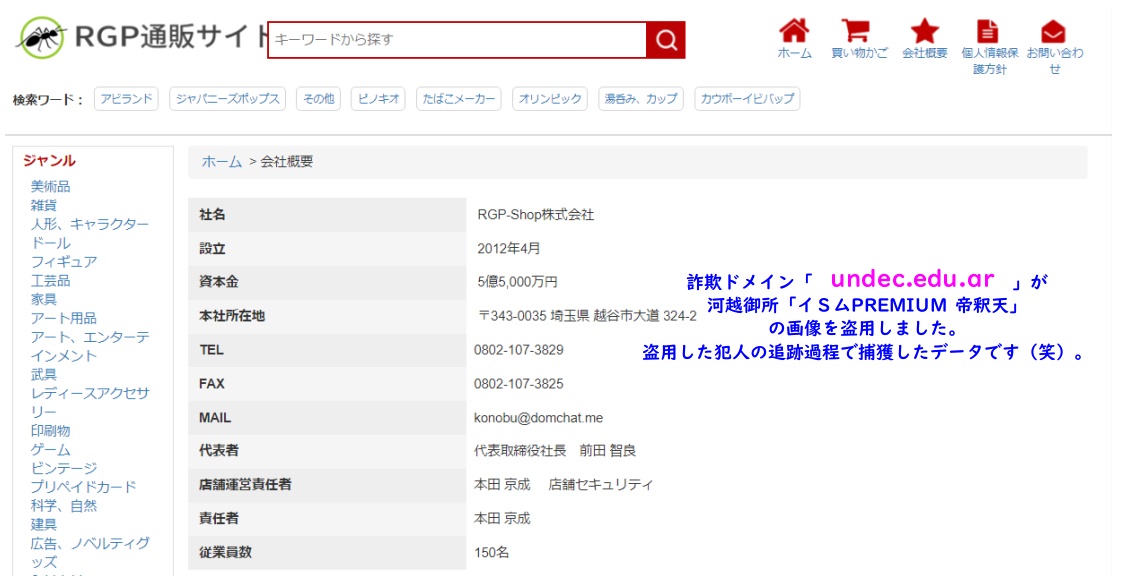
Task: Open the 武具 genre
Action: point(43,374)
